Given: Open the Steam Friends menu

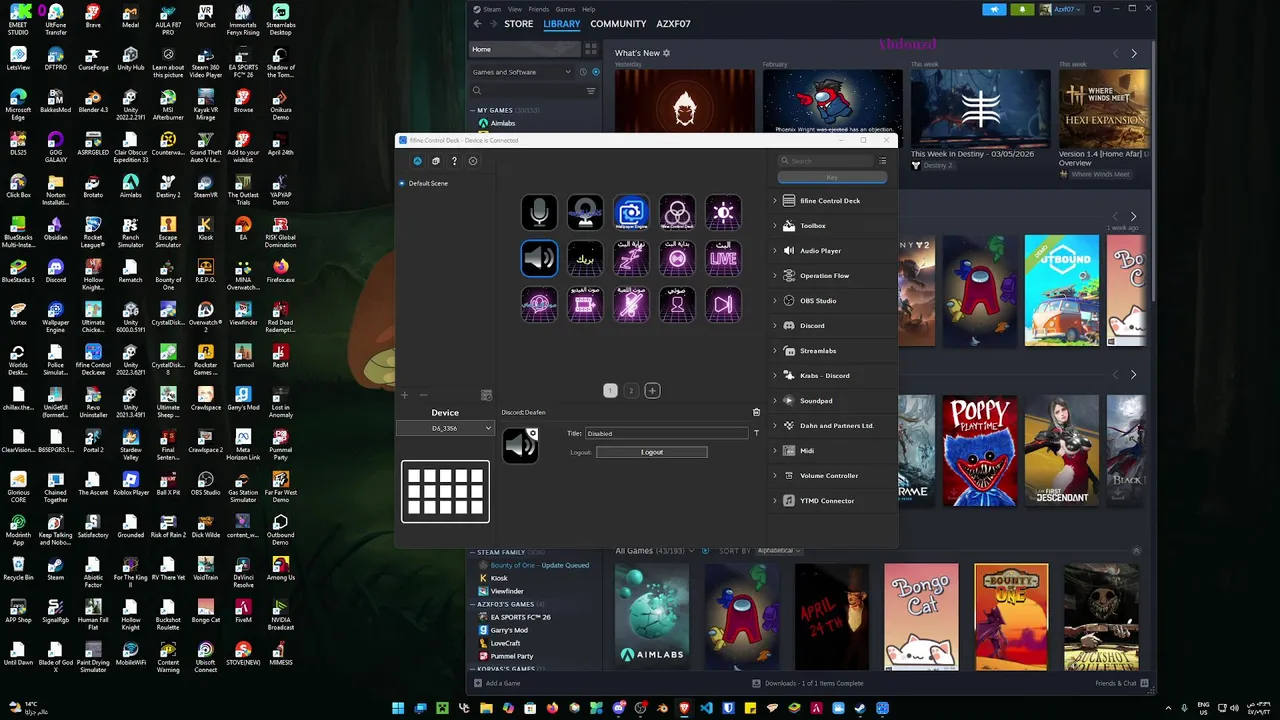Looking at the screenshot, I should (x=538, y=9).
